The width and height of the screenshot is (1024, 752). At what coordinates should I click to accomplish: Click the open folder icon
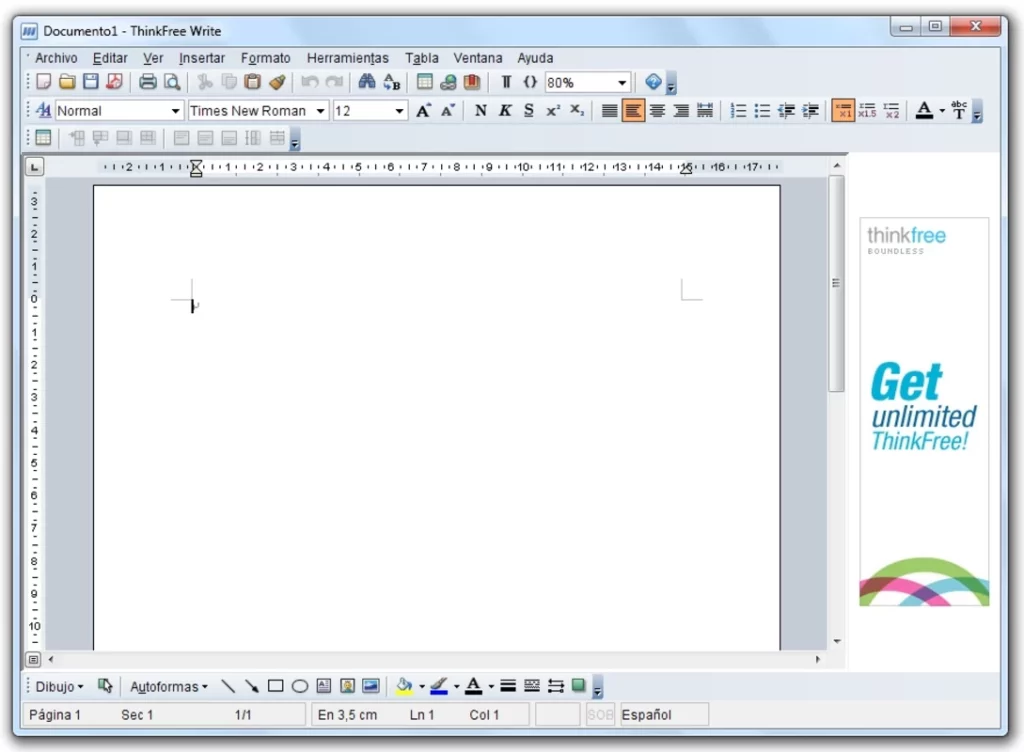point(67,82)
